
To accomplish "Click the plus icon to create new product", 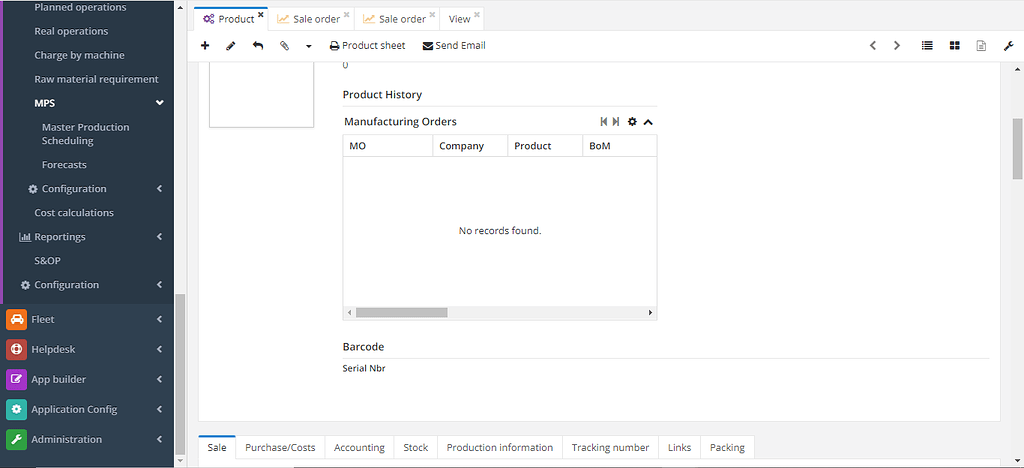I will click(x=205, y=46).
